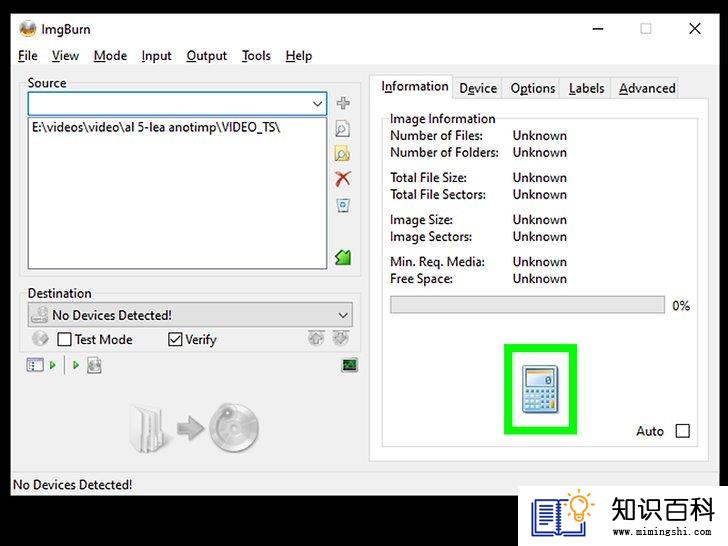This screenshot has height=546, width=728.
Task: Switch to the Labels tab
Action: [x=586, y=88]
